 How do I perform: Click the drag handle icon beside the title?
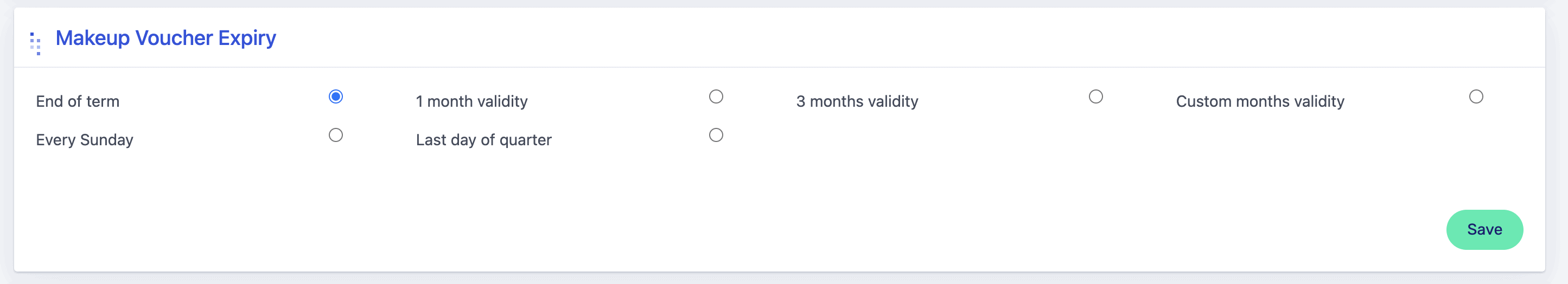click(35, 43)
